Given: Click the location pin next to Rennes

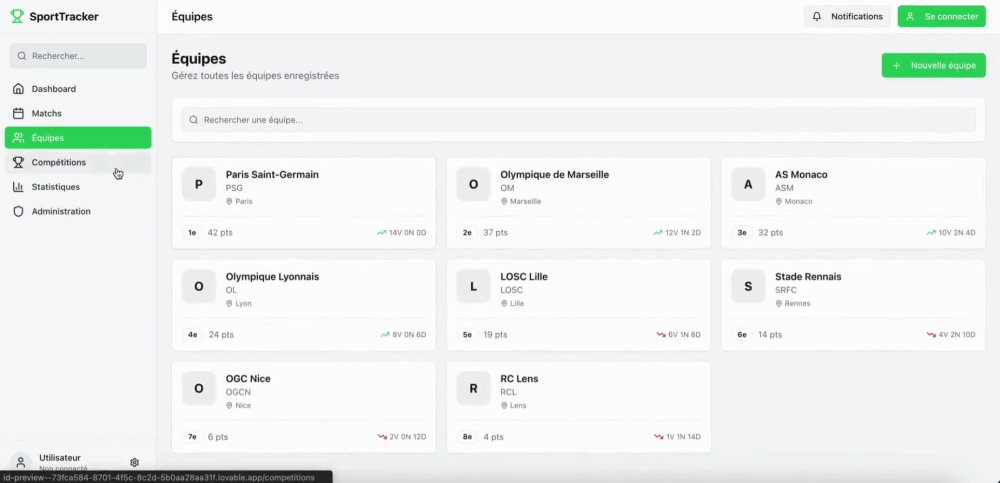Looking at the screenshot, I should tap(779, 303).
